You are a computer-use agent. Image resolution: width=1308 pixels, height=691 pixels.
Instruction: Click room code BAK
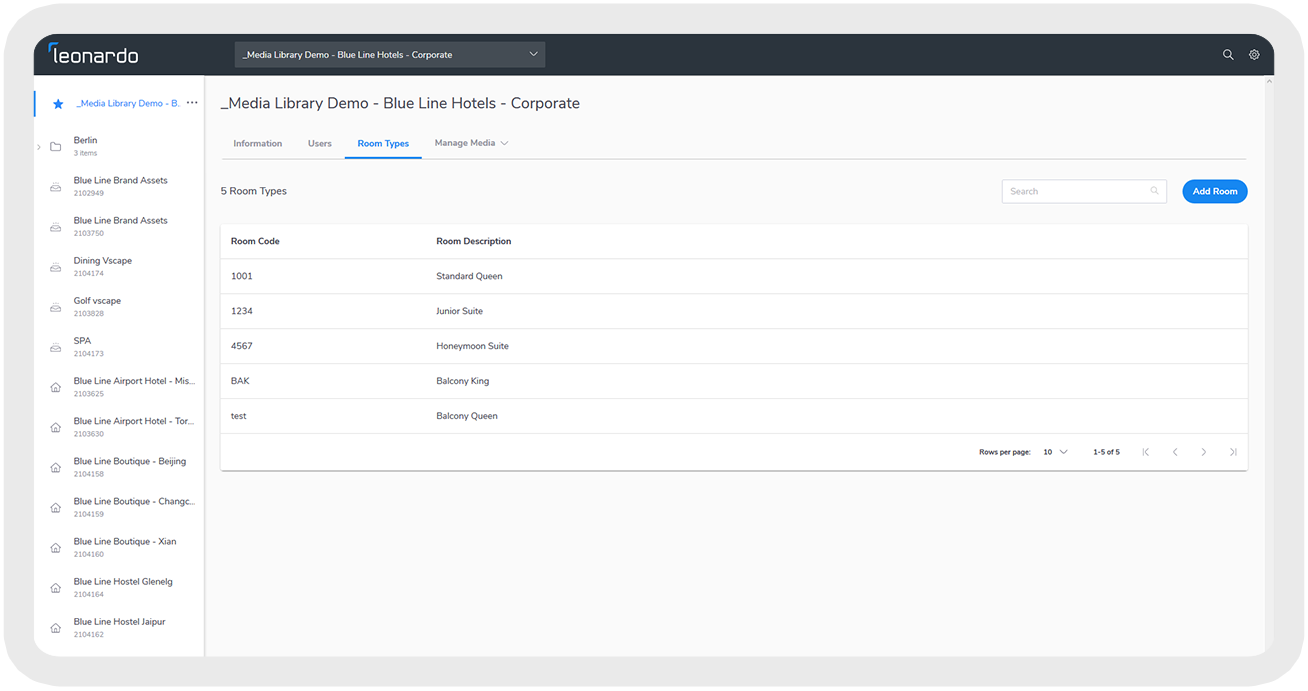click(x=240, y=382)
